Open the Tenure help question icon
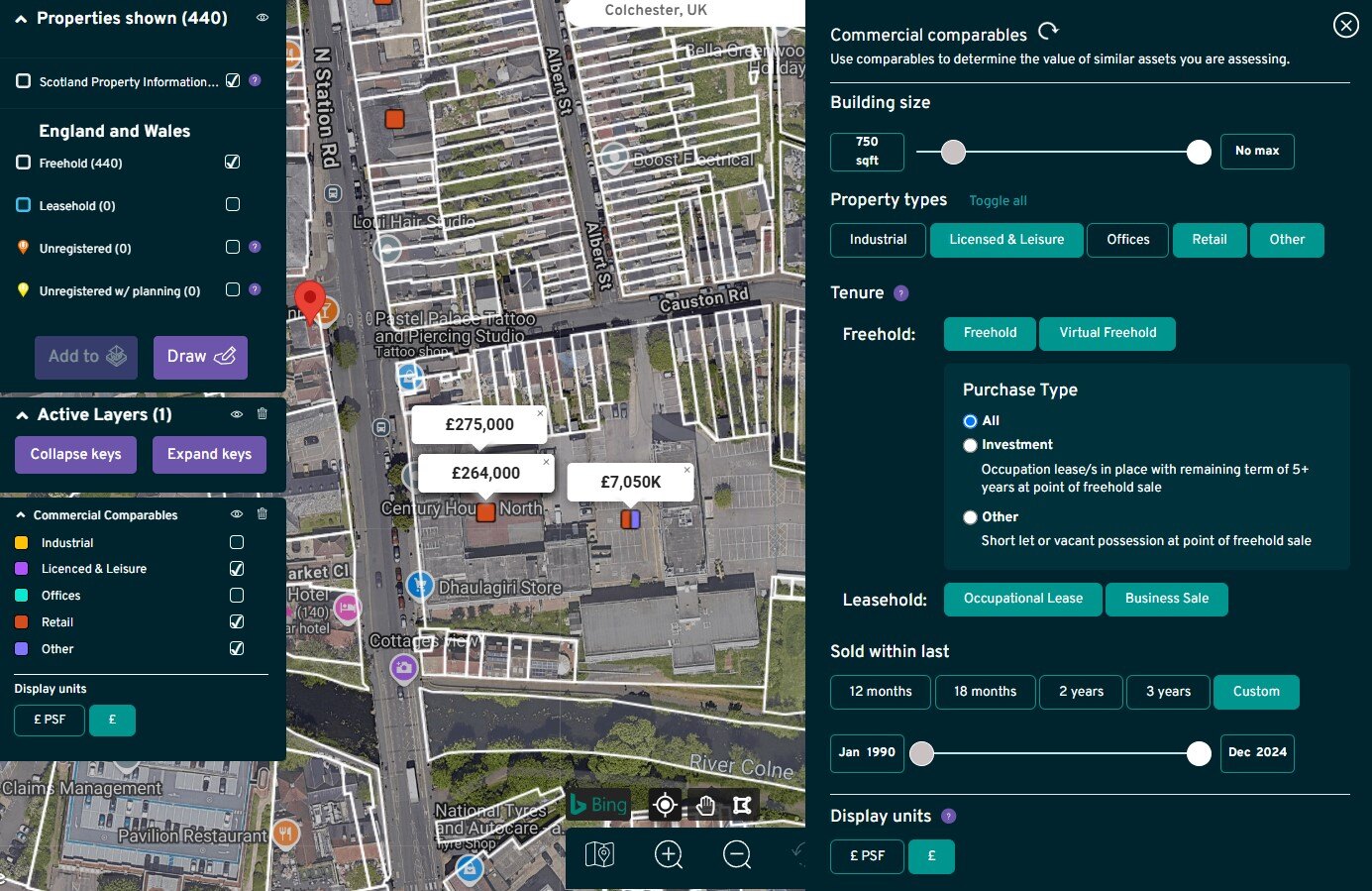The image size is (1372, 891). 900,293
